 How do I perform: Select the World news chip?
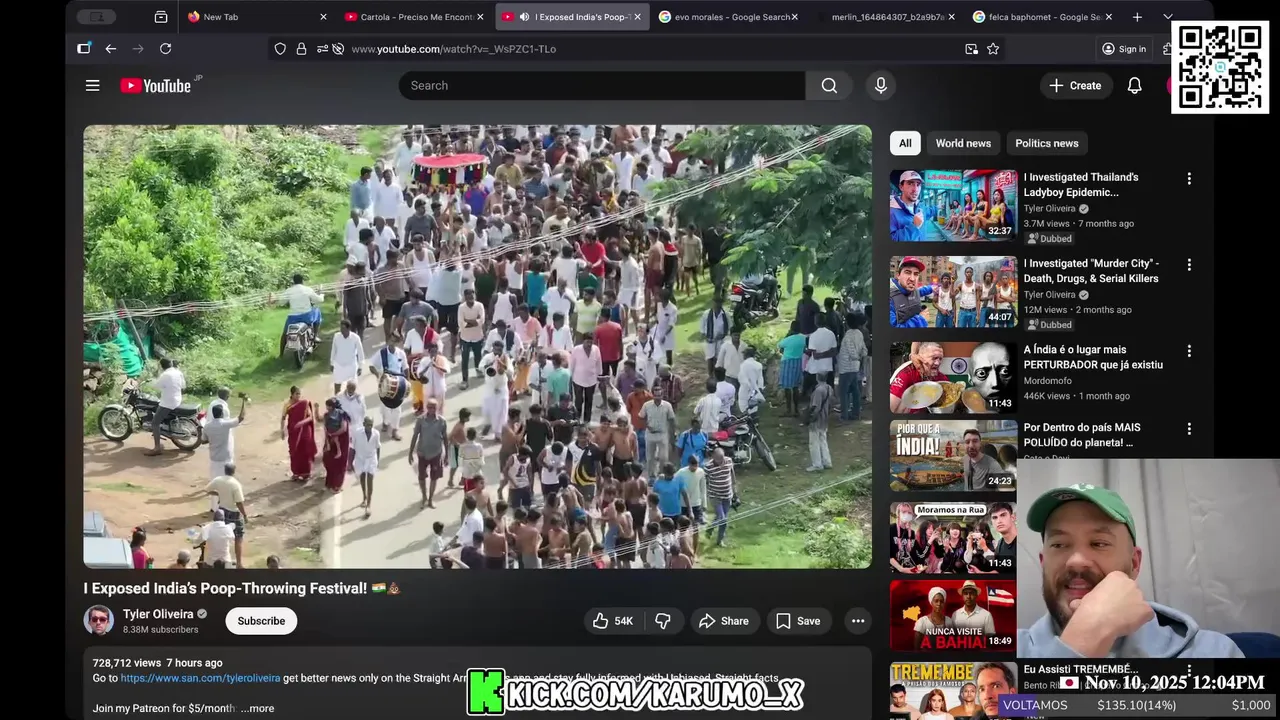pyautogui.click(x=963, y=143)
